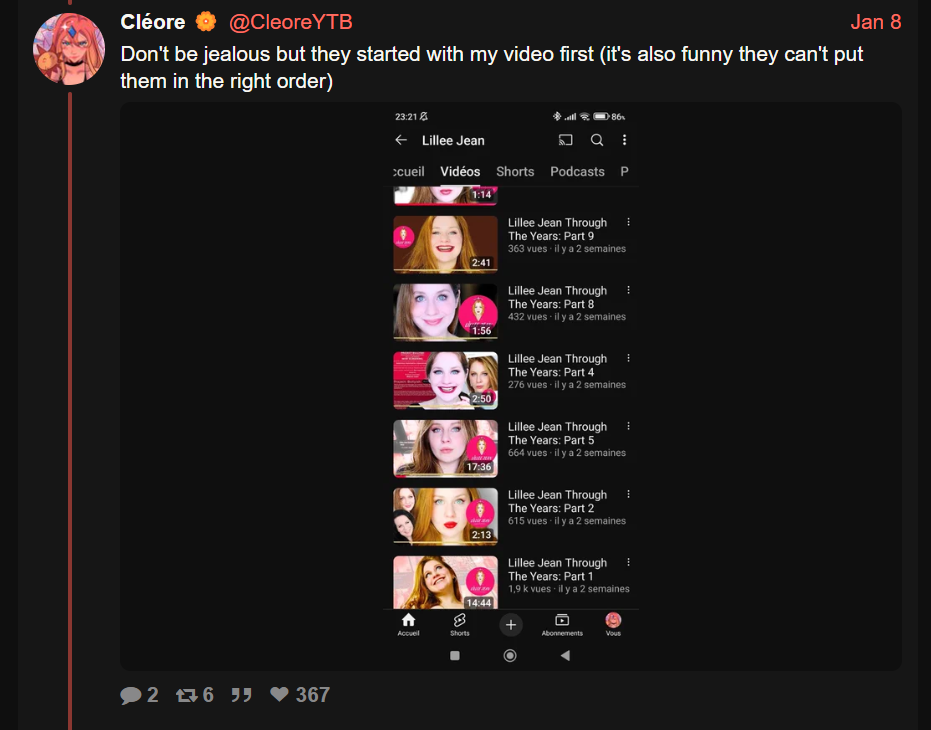This screenshot has width=931, height=730.
Task: Tap the back arrow beside Lillee Jean
Action: tap(401, 140)
